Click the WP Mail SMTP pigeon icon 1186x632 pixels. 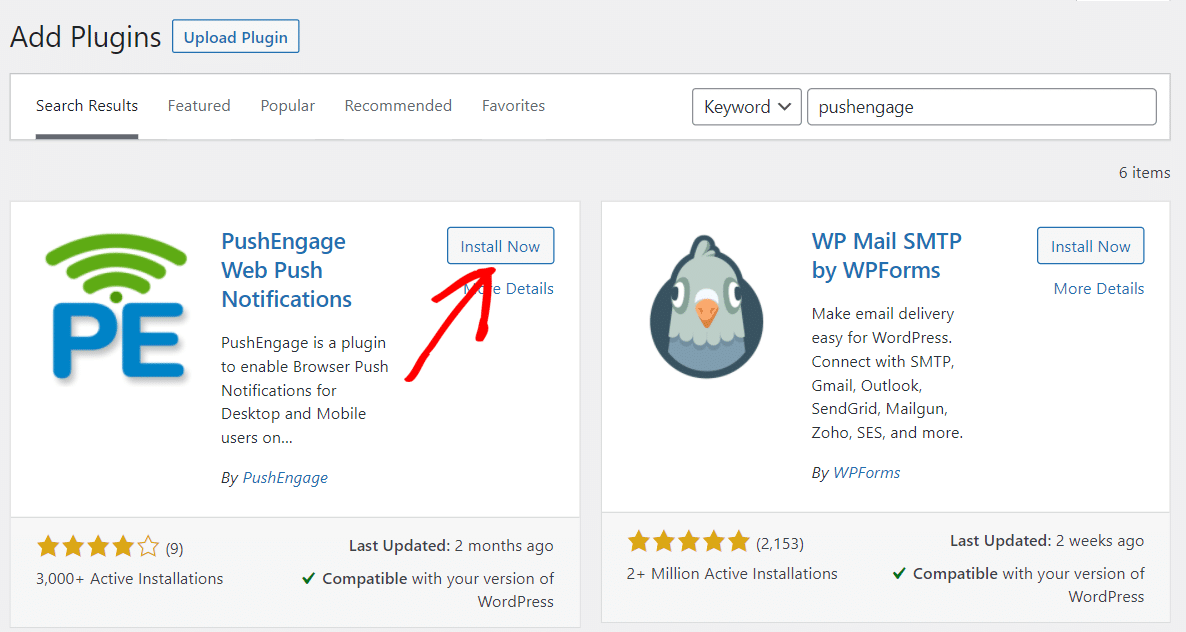tap(707, 307)
